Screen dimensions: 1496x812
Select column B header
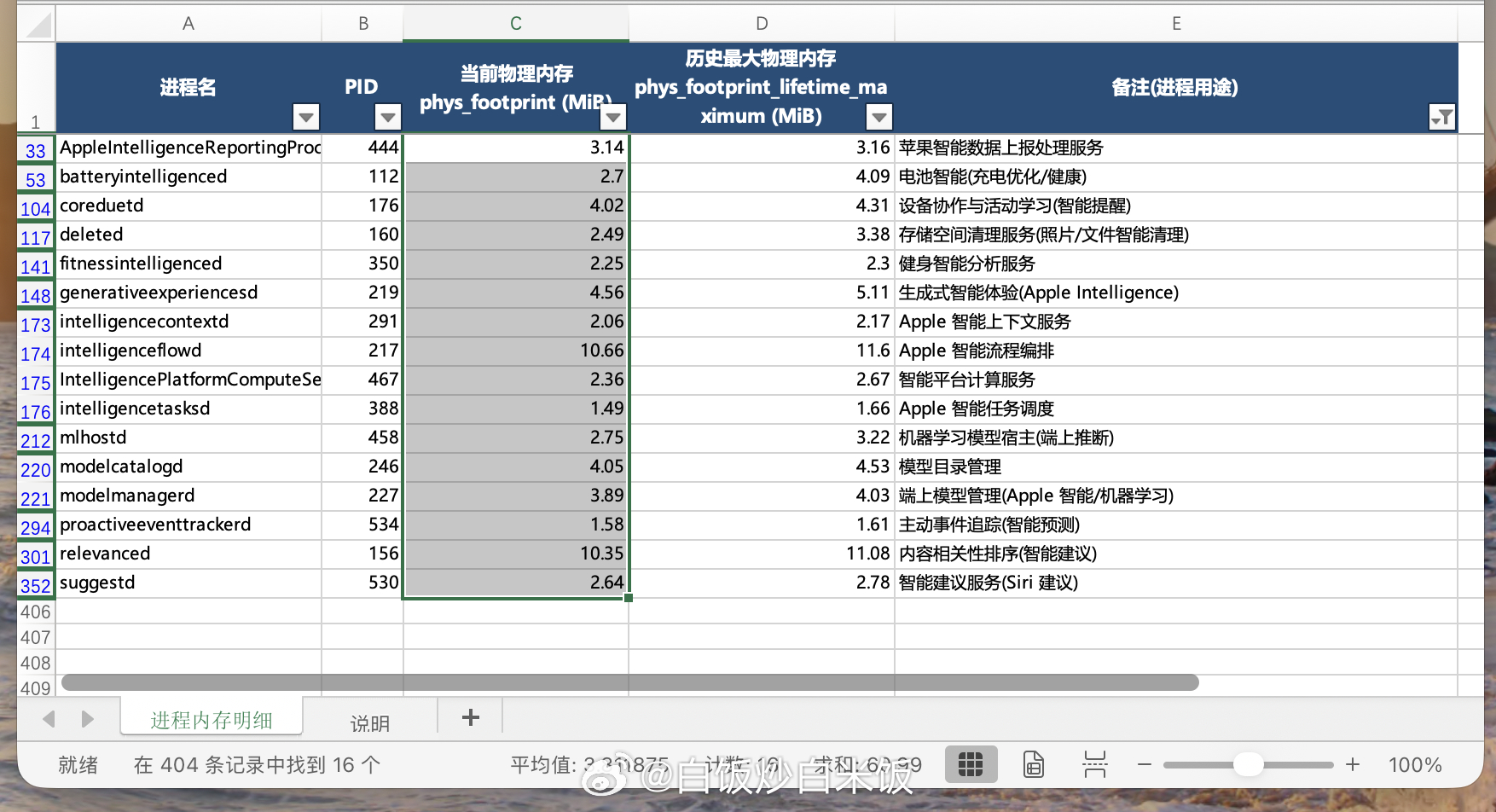pos(362,24)
